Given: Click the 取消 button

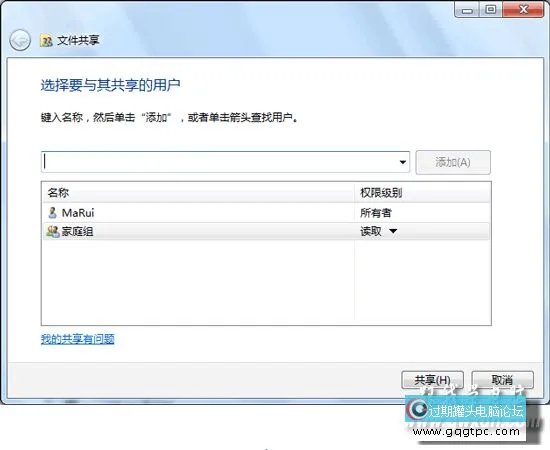Looking at the screenshot, I should click(x=502, y=380).
